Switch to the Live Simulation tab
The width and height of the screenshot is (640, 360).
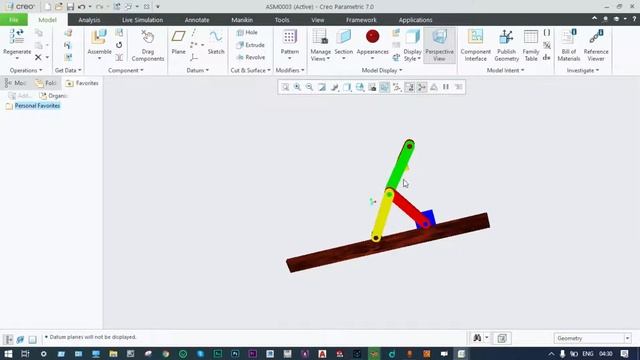tap(142, 20)
